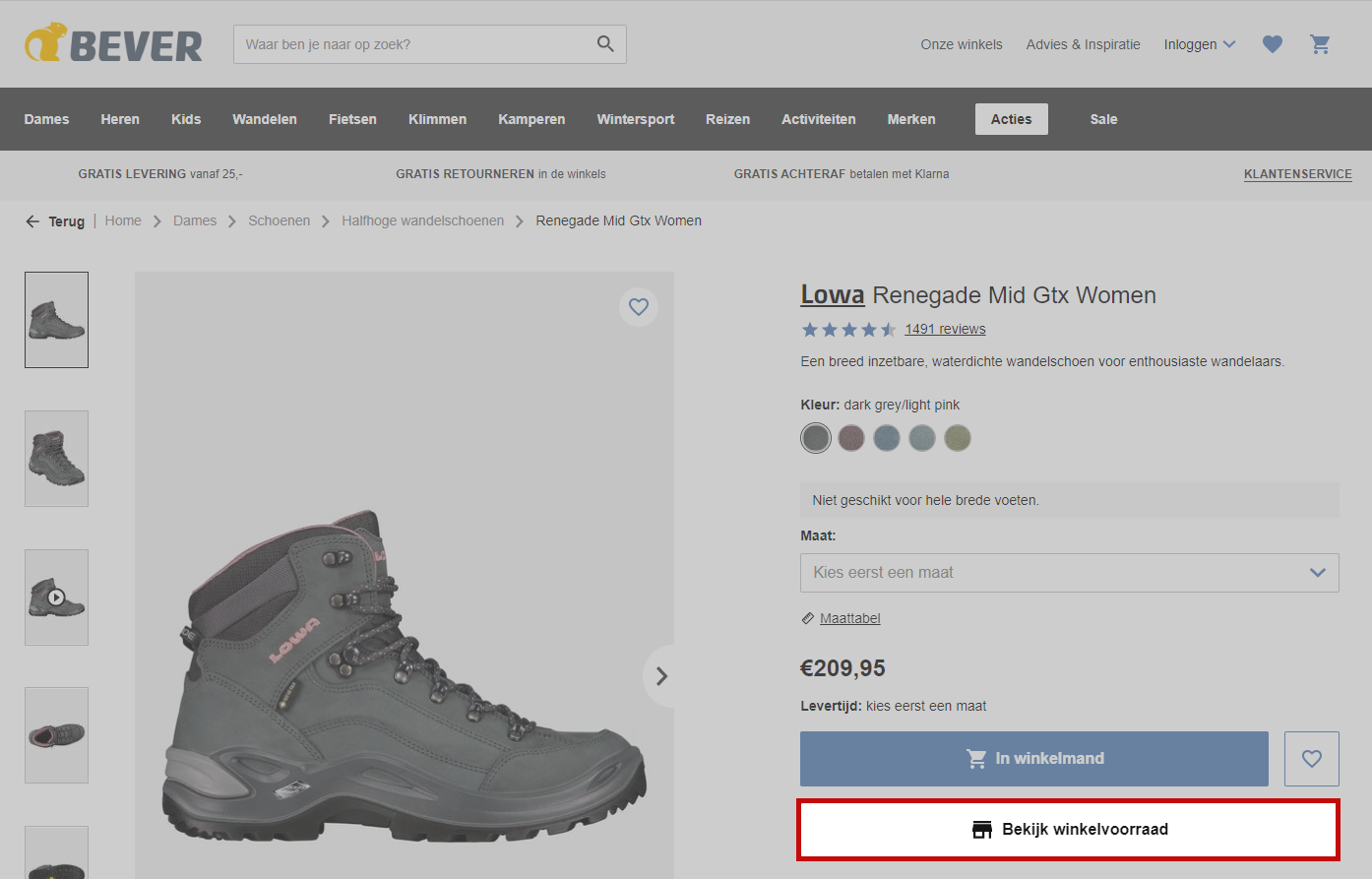
Task: Open the wishlist heart in header
Action: click(1273, 44)
